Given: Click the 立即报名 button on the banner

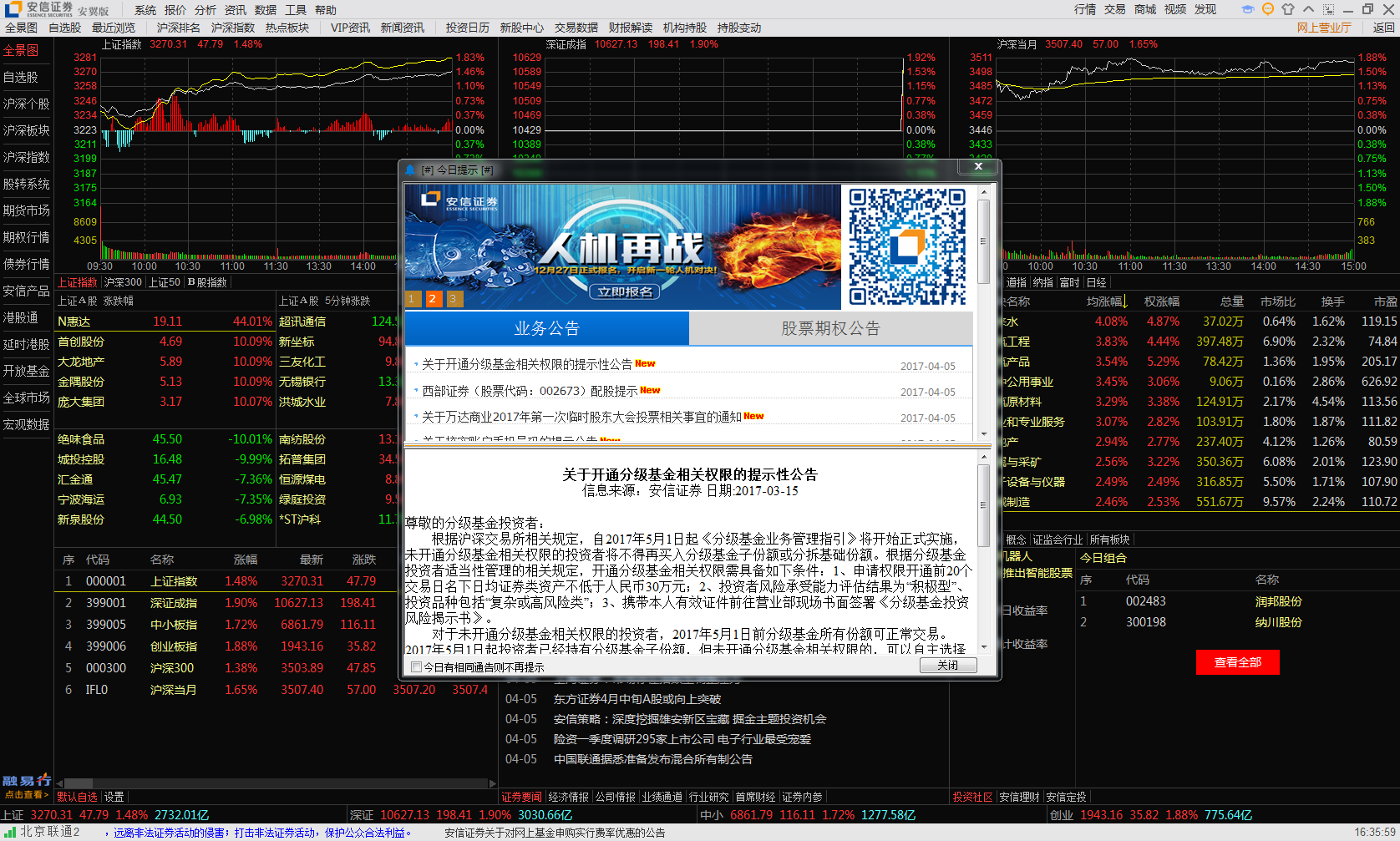Looking at the screenshot, I should click(625, 291).
